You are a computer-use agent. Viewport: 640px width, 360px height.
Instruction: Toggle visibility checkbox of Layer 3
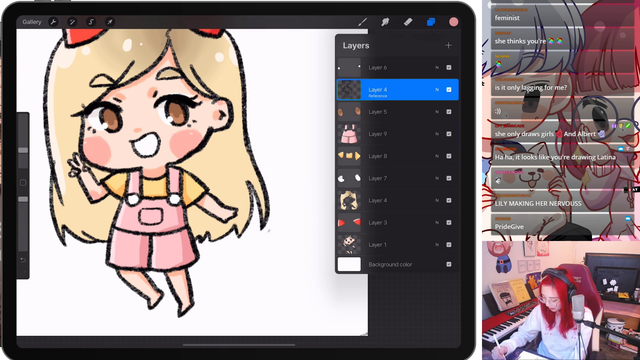pos(449,222)
